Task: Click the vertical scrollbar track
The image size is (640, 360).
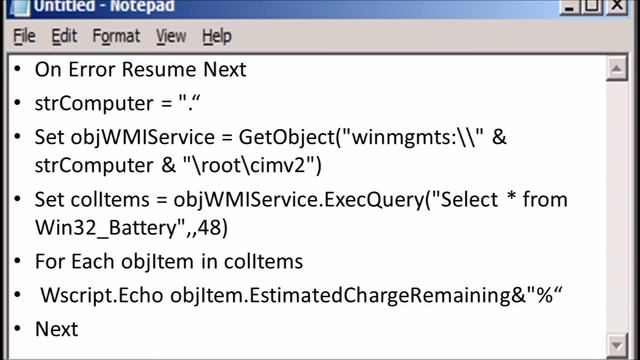Action: (x=616, y=207)
